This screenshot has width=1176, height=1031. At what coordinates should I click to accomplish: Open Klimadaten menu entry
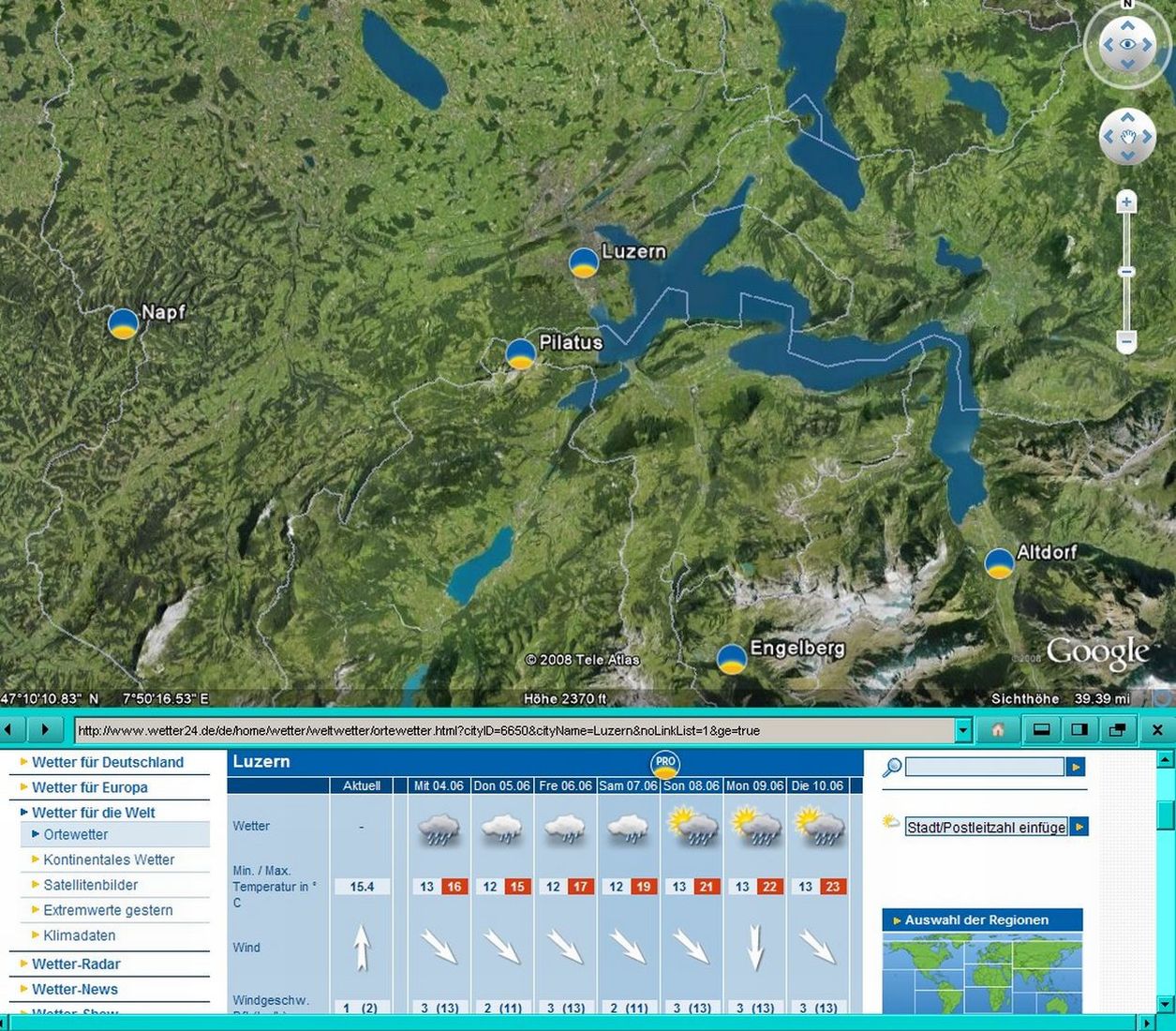coord(80,935)
